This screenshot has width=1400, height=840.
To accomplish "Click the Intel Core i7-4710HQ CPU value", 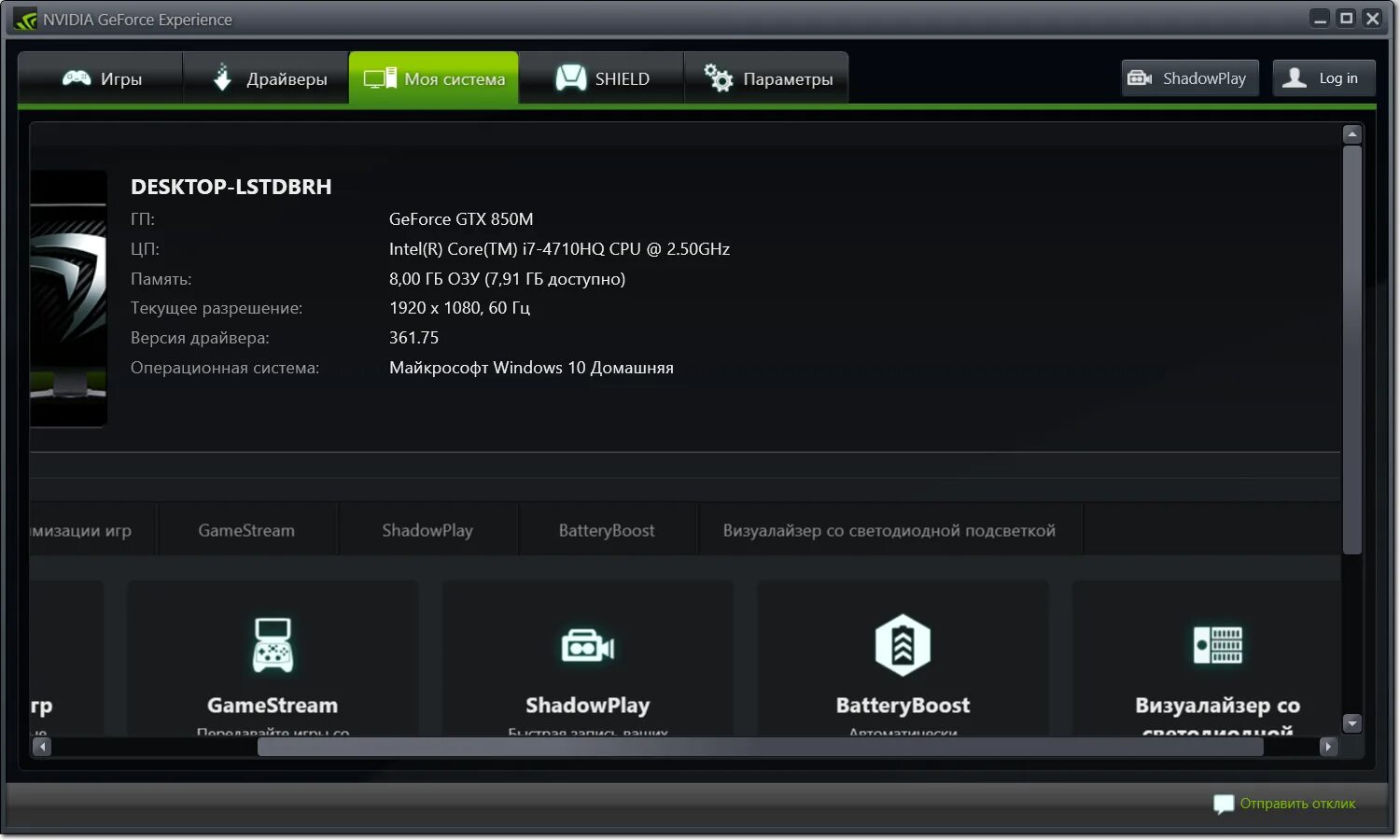I will pos(559,249).
